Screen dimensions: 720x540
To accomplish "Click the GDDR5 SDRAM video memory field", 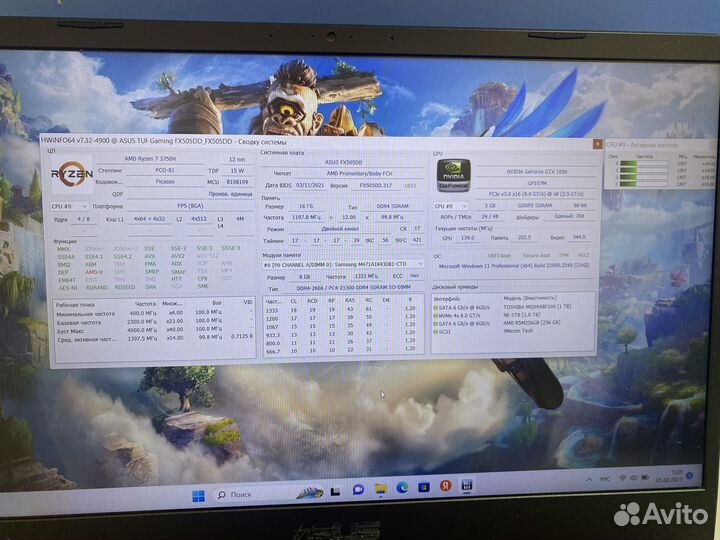I will tap(534, 205).
